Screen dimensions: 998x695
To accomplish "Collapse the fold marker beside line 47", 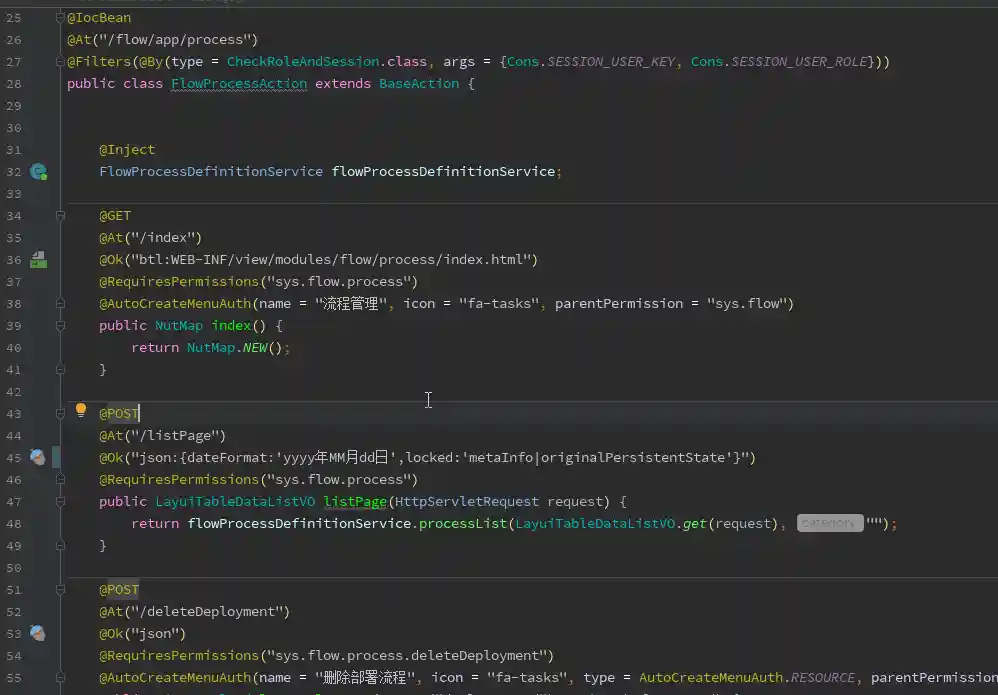I will [x=60, y=501].
